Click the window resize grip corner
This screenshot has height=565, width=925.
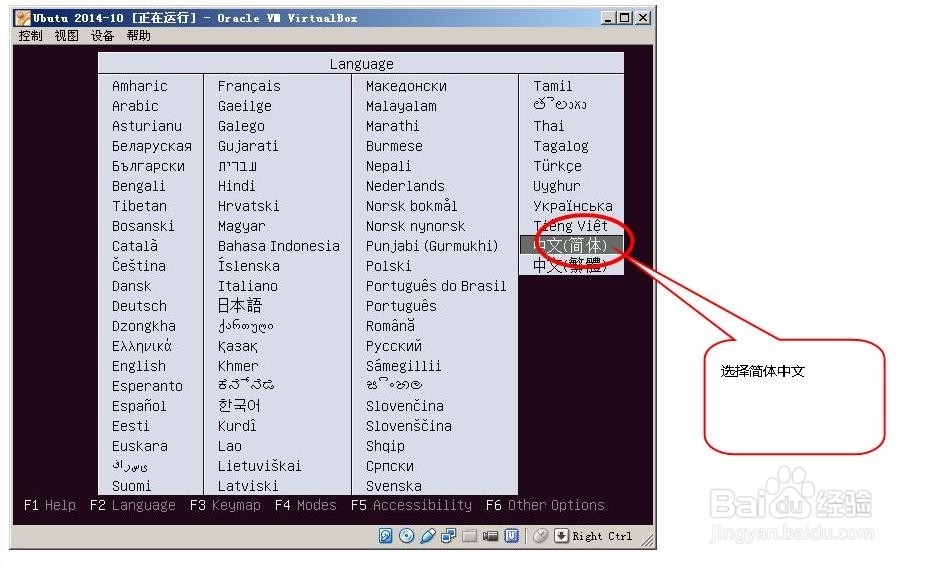click(648, 539)
